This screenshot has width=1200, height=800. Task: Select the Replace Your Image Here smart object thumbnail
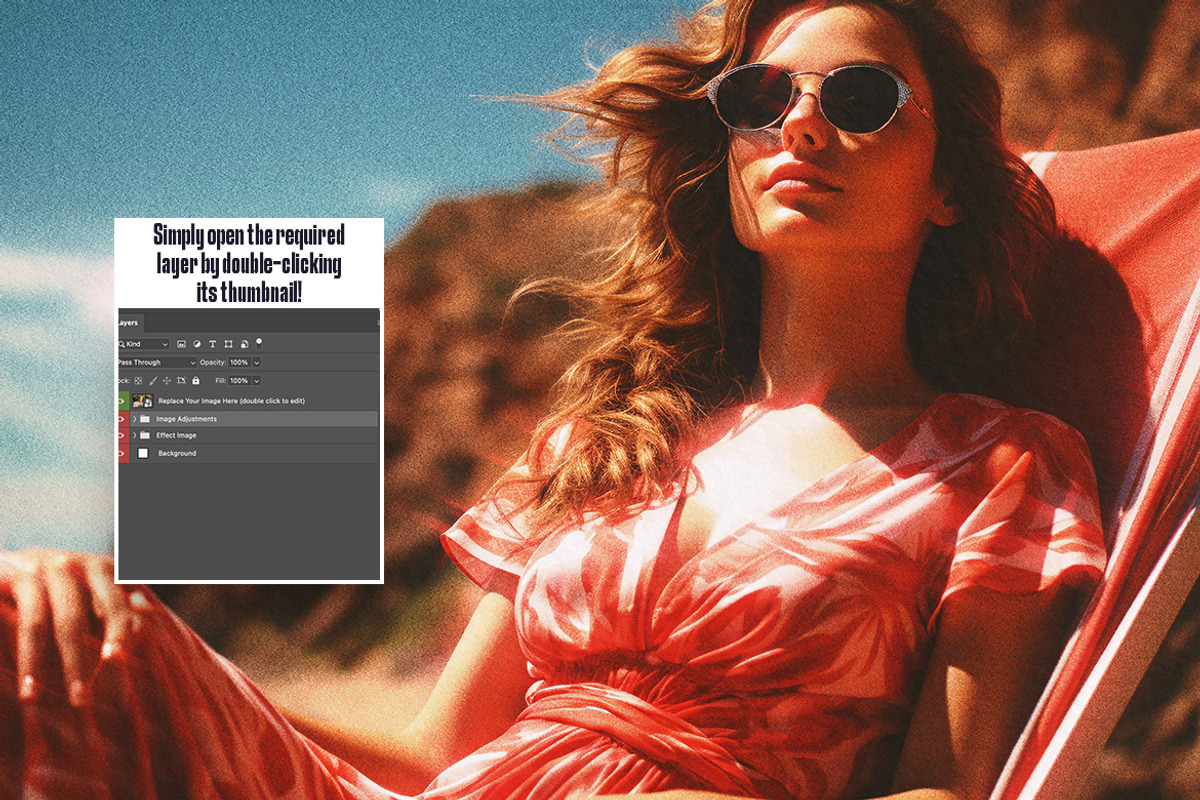[143, 401]
